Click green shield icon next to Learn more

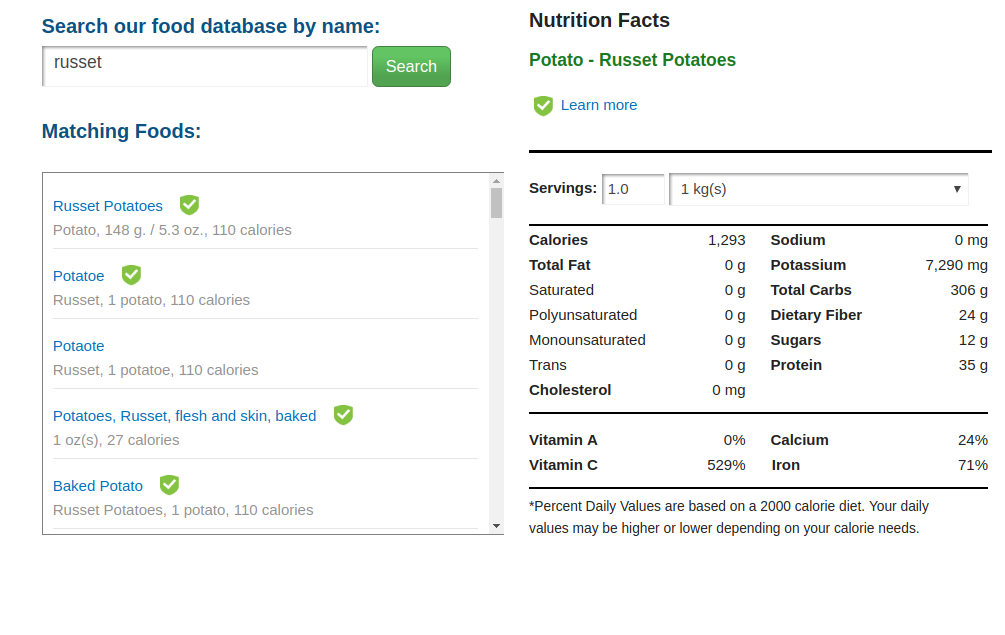tap(543, 105)
